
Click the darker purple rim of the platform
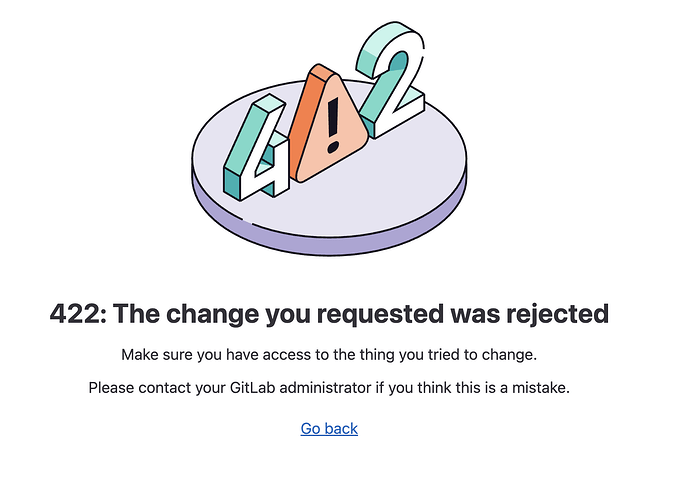pyautogui.click(x=329, y=242)
